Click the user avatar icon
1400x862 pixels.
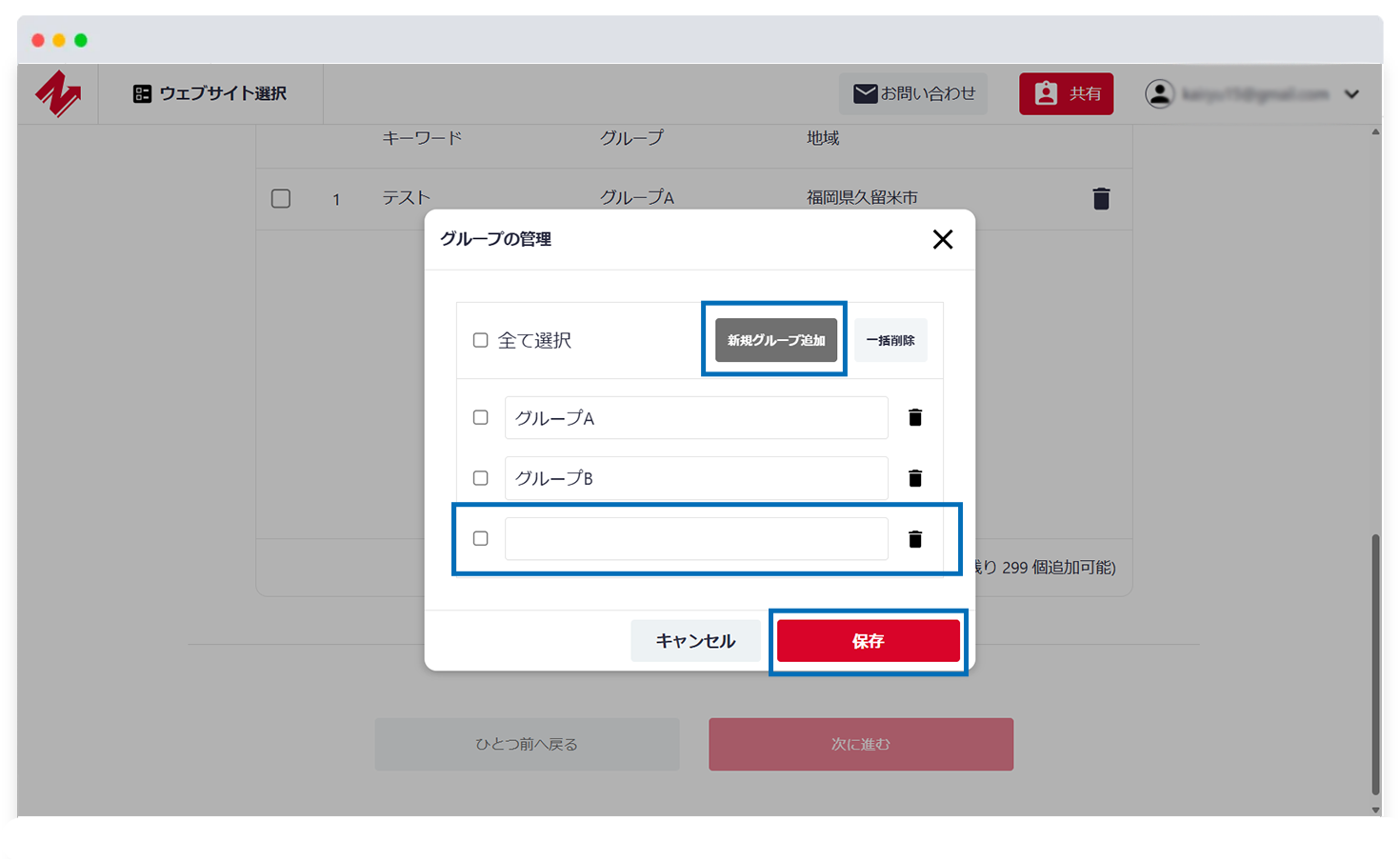(1160, 93)
